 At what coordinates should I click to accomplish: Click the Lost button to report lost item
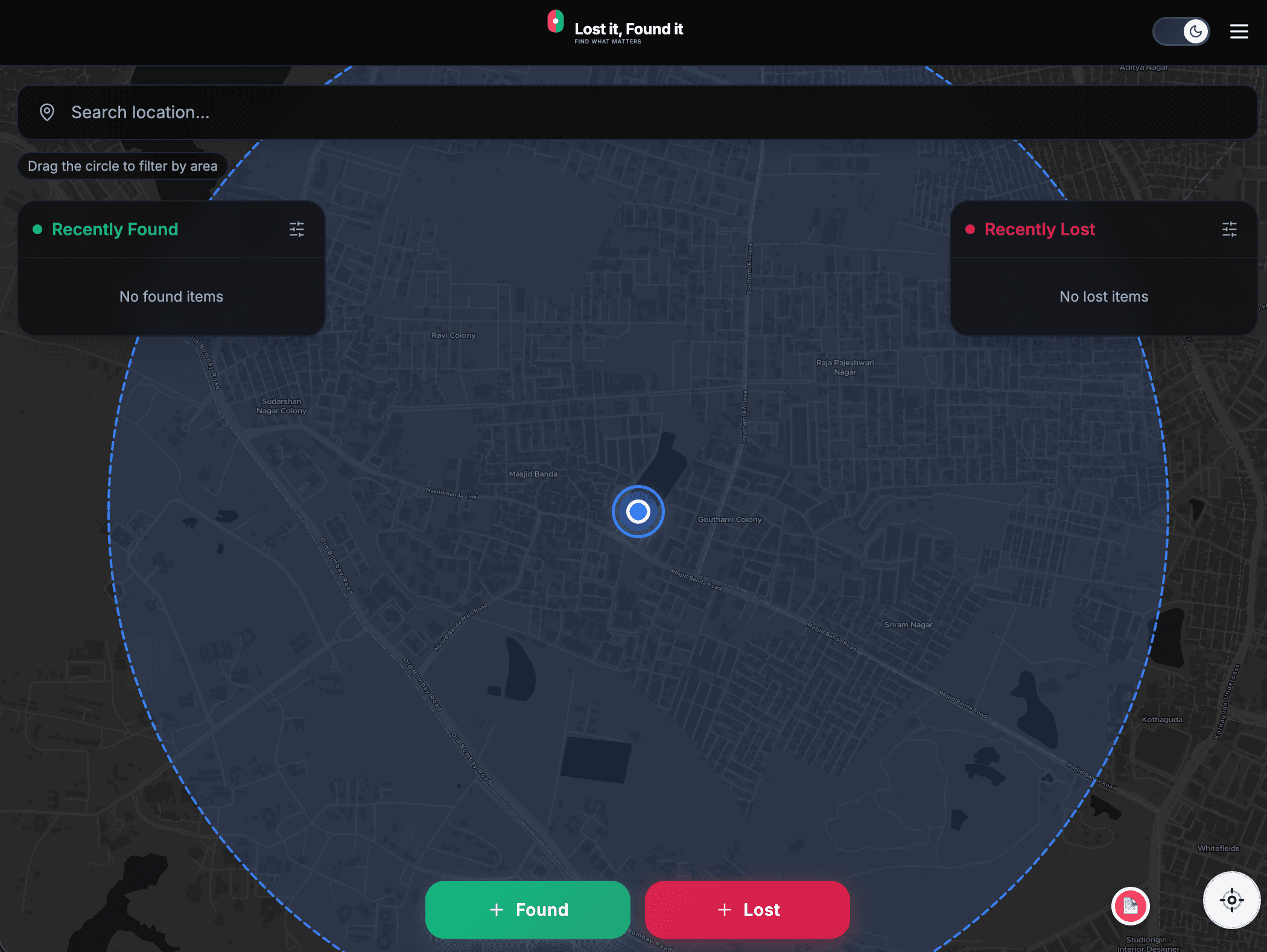(x=747, y=910)
